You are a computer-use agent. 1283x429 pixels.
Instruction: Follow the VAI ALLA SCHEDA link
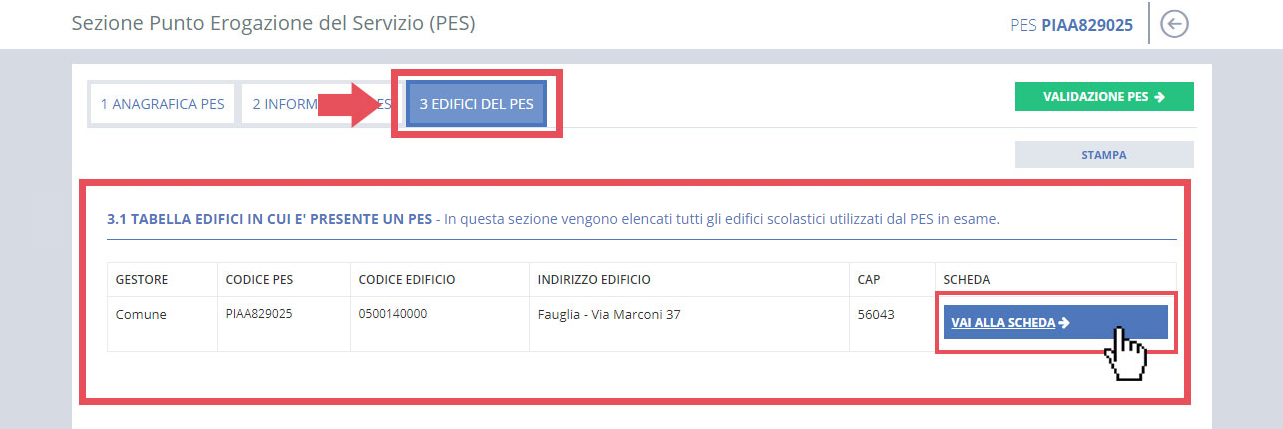pos(1005,322)
